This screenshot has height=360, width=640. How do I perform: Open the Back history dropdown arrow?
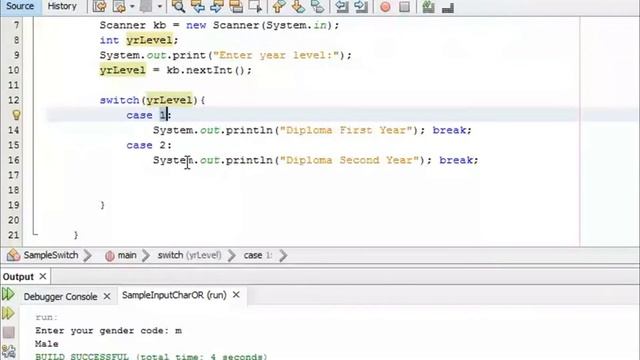pyautogui.click(x=132, y=7)
